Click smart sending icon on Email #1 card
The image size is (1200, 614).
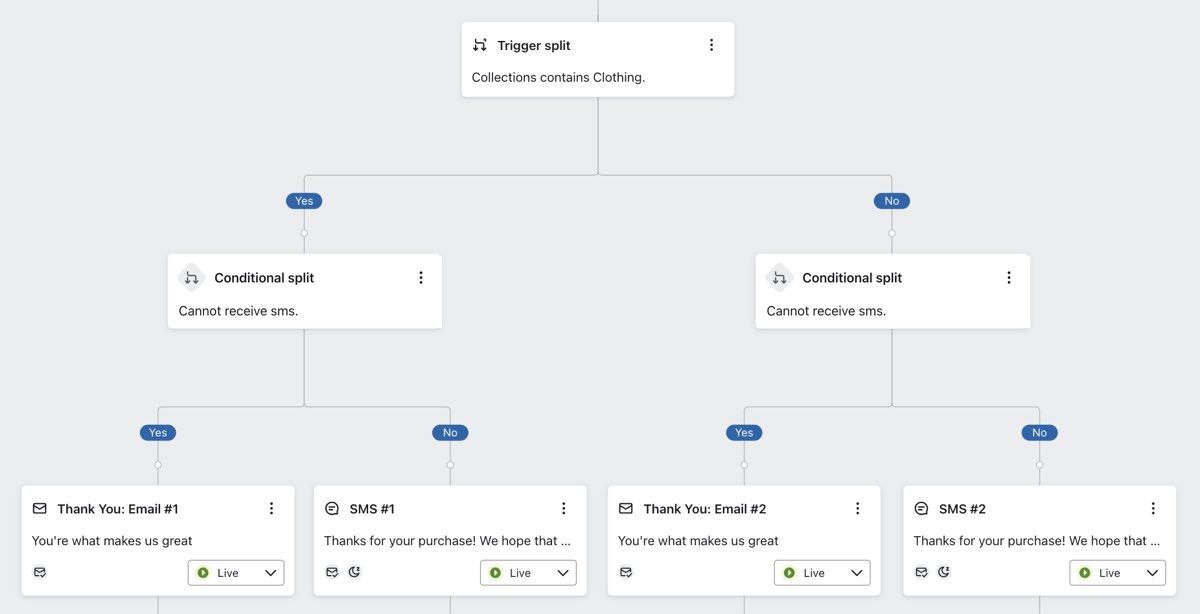(40, 572)
